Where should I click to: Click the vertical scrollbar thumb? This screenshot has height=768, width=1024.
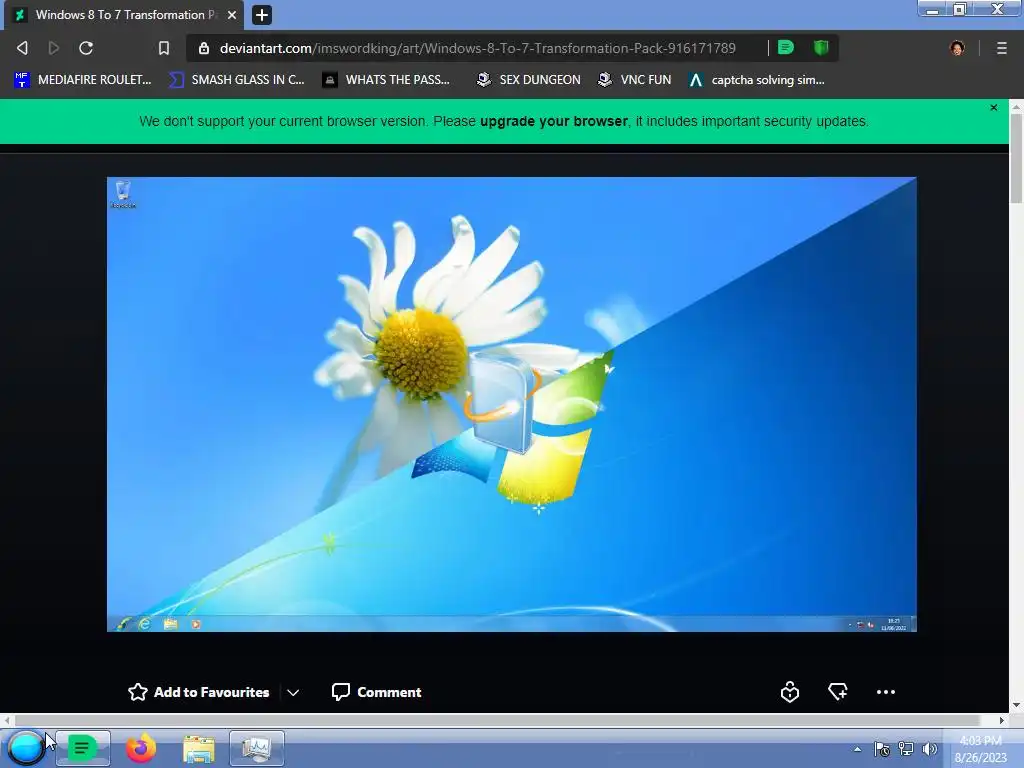coord(1016,158)
